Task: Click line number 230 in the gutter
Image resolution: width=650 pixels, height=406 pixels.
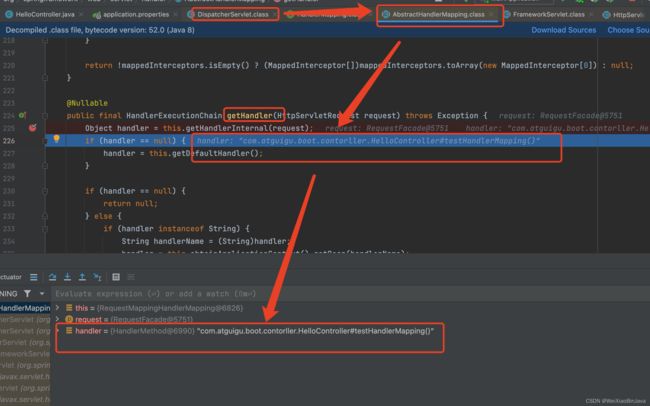Action: [9, 191]
